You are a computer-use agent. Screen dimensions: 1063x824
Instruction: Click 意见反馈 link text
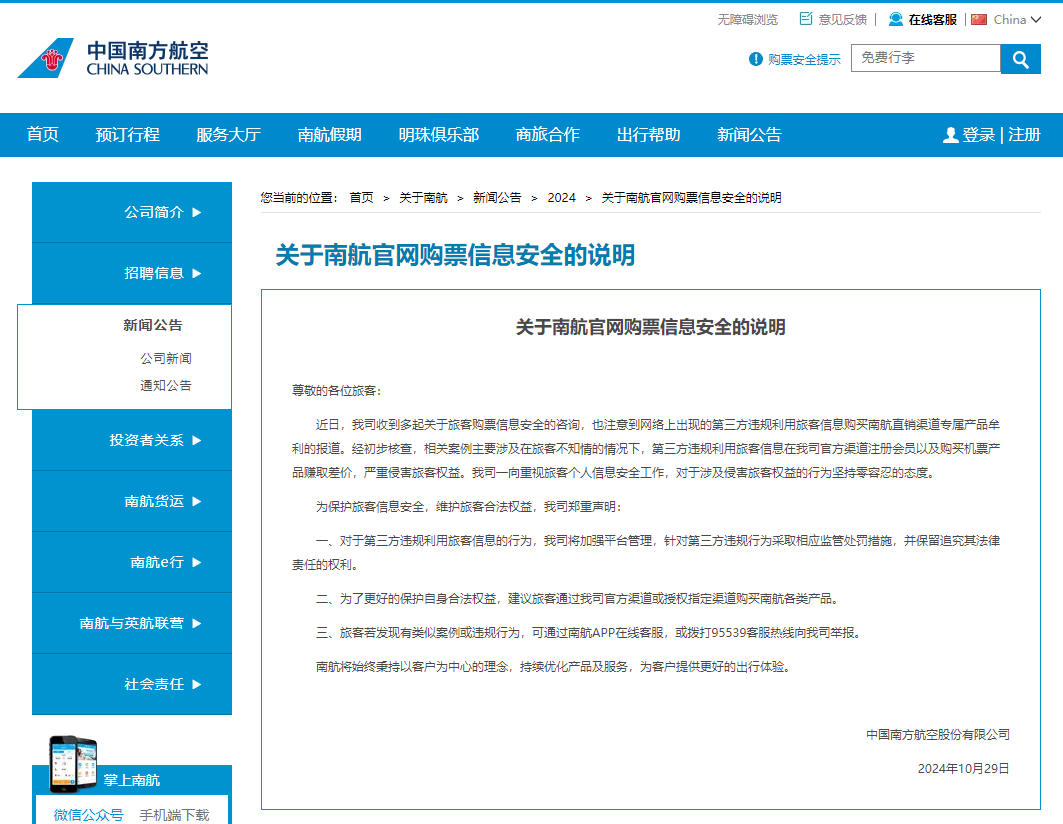point(843,20)
